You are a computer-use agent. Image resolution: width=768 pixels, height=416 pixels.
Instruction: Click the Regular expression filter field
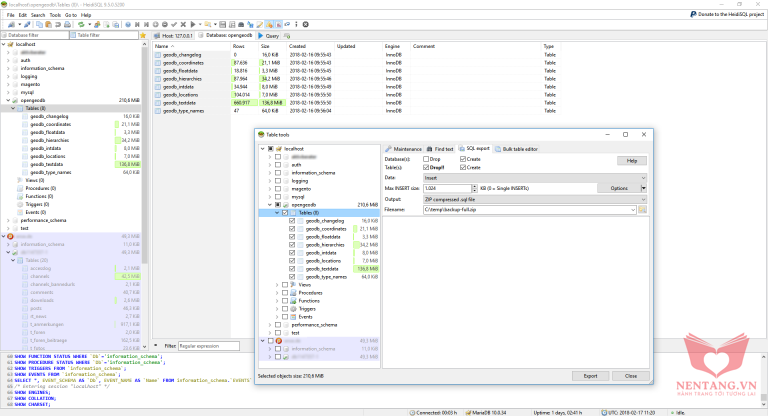point(209,345)
